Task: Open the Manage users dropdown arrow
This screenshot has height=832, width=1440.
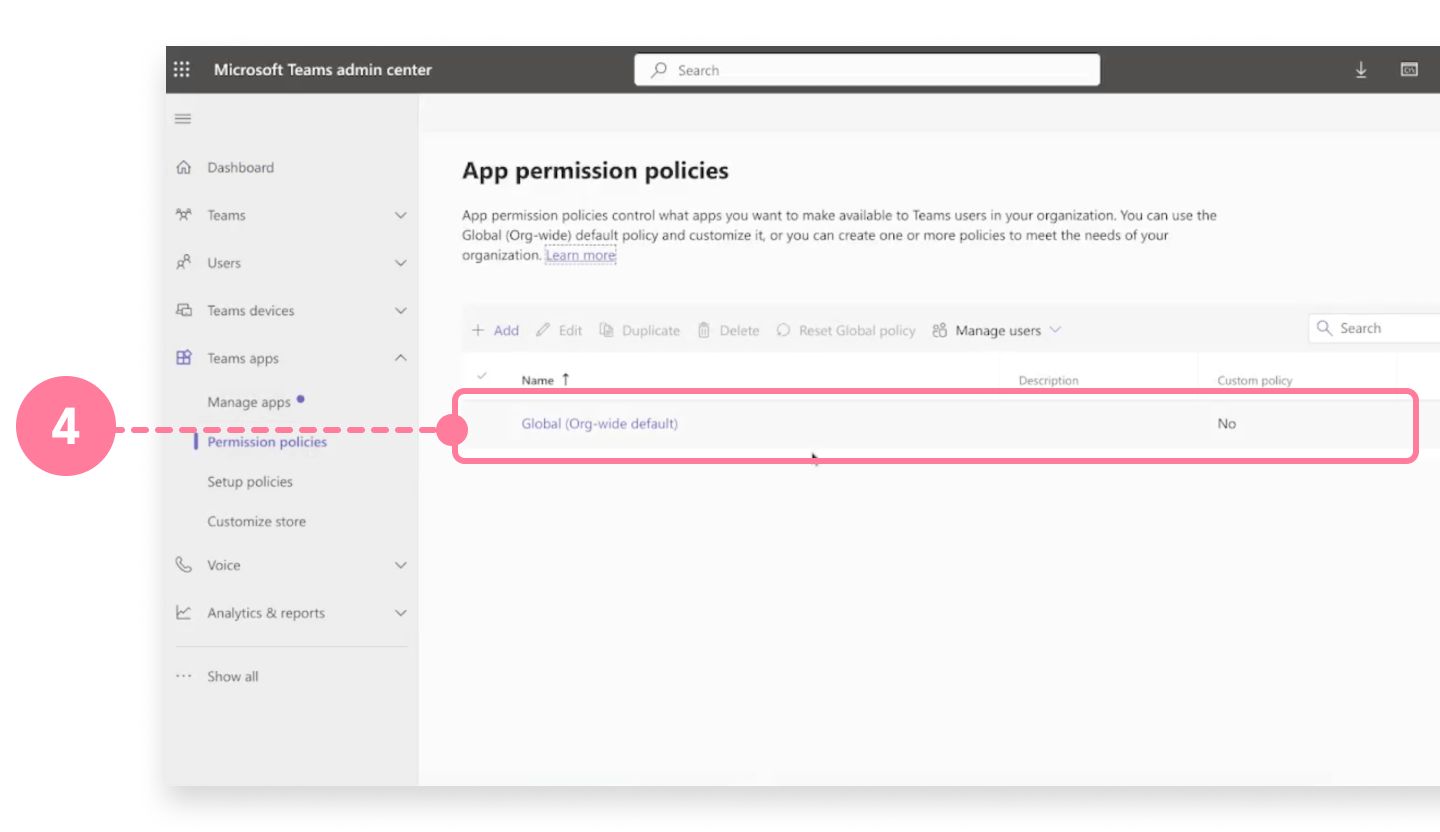Action: pyautogui.click(x=1055, y=330)
